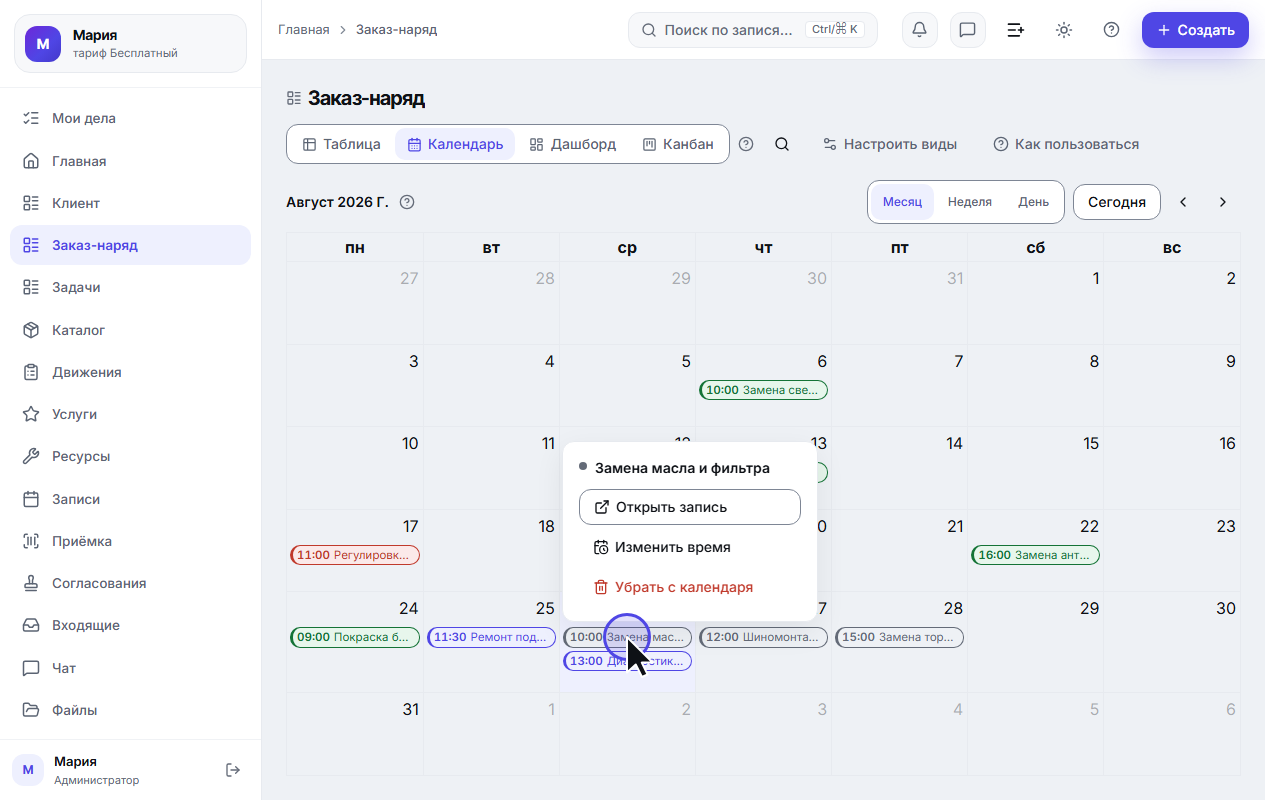Open event 11:30 Ремонт под… on August 25
The image size is (1280, 800).
[x=491, y=637]
